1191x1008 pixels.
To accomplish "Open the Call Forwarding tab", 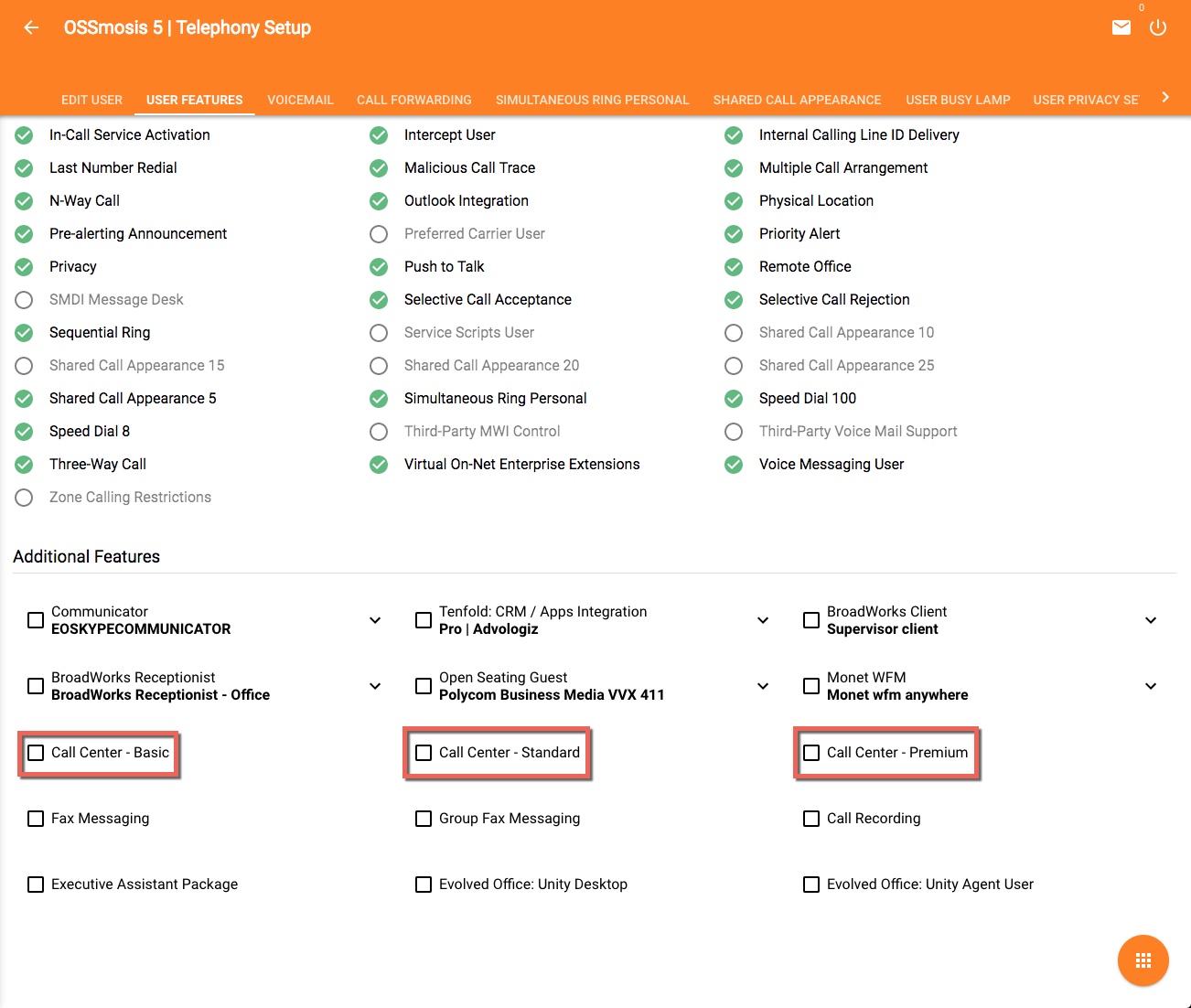I will [413, 100].
